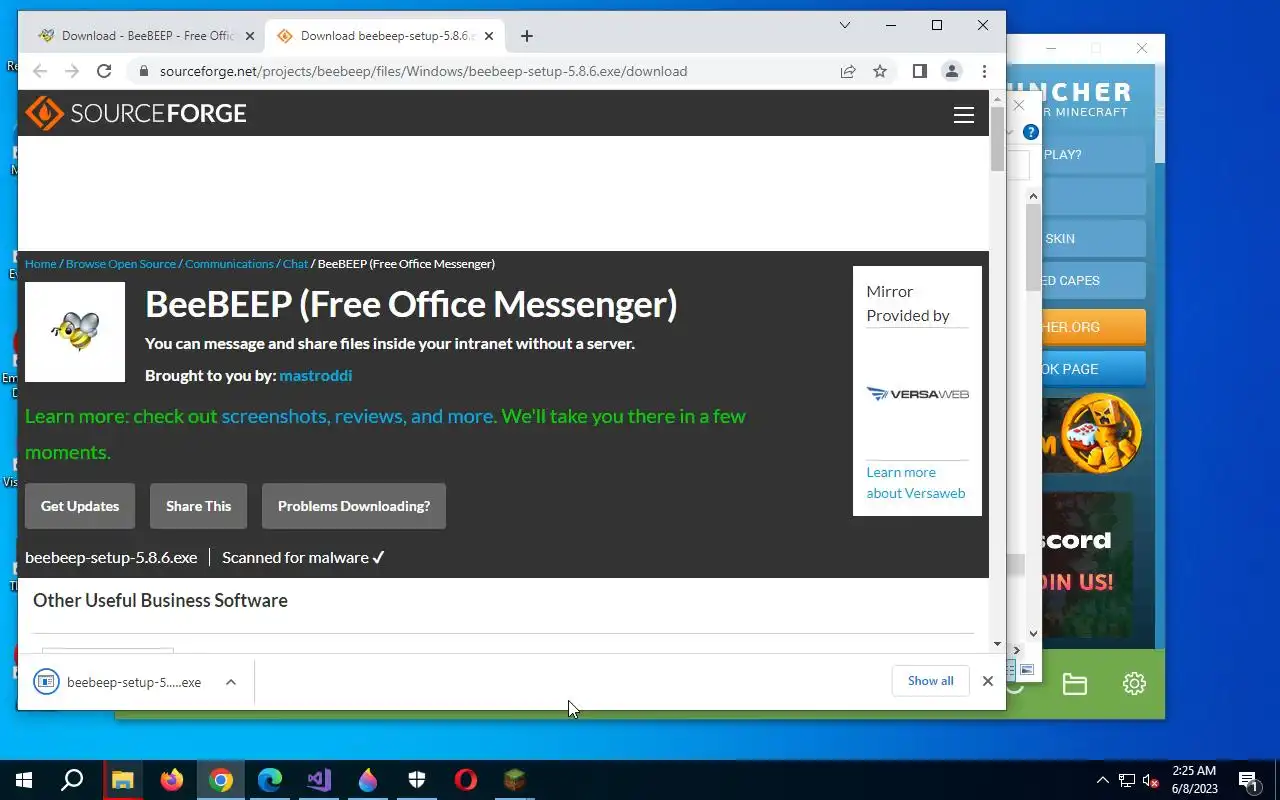This screenshot has height=800, width=1280.
Task: Click the page scrollbar down arrow
Action: tap(997, 645)
